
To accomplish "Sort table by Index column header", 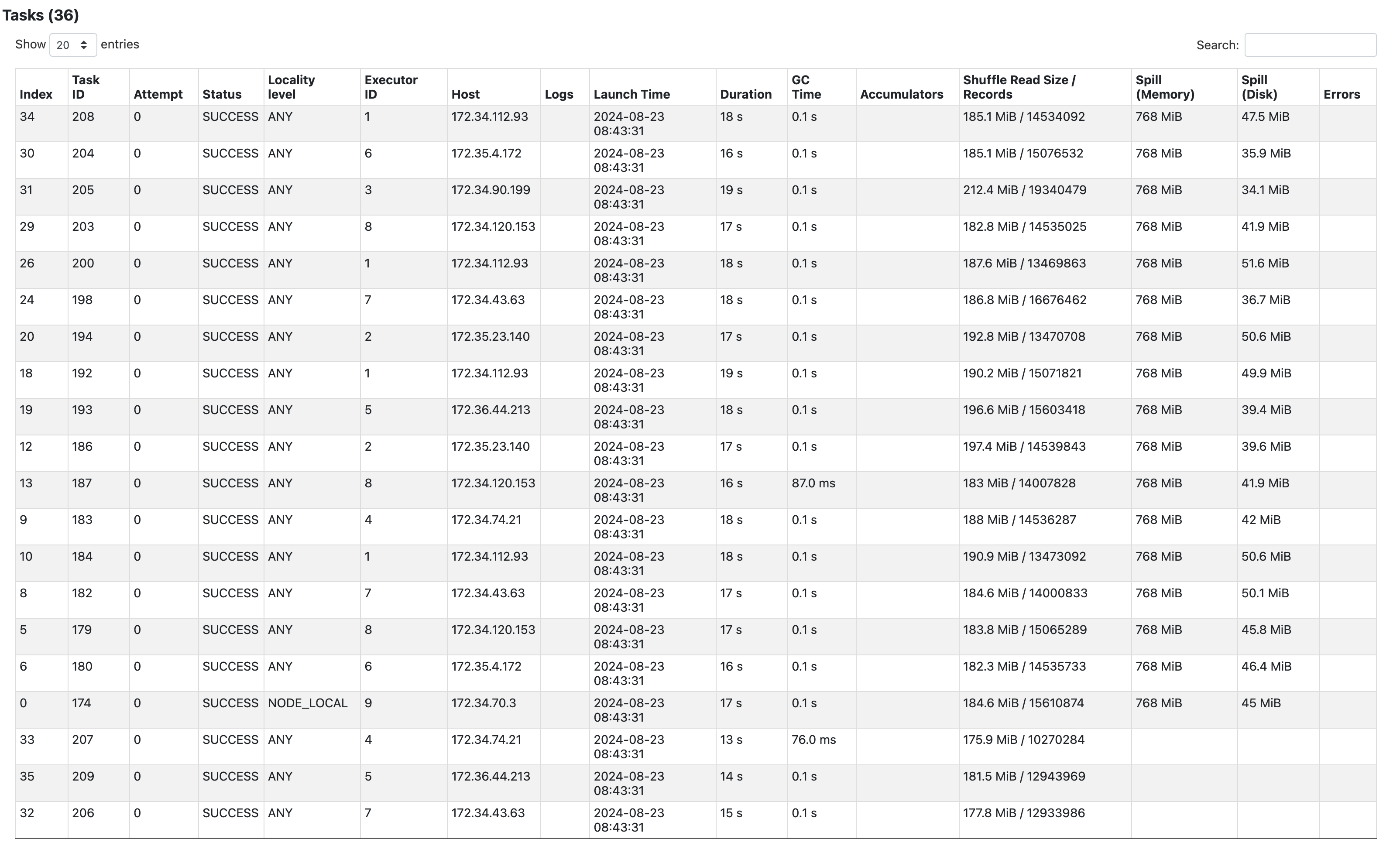I will coord(36,94).
